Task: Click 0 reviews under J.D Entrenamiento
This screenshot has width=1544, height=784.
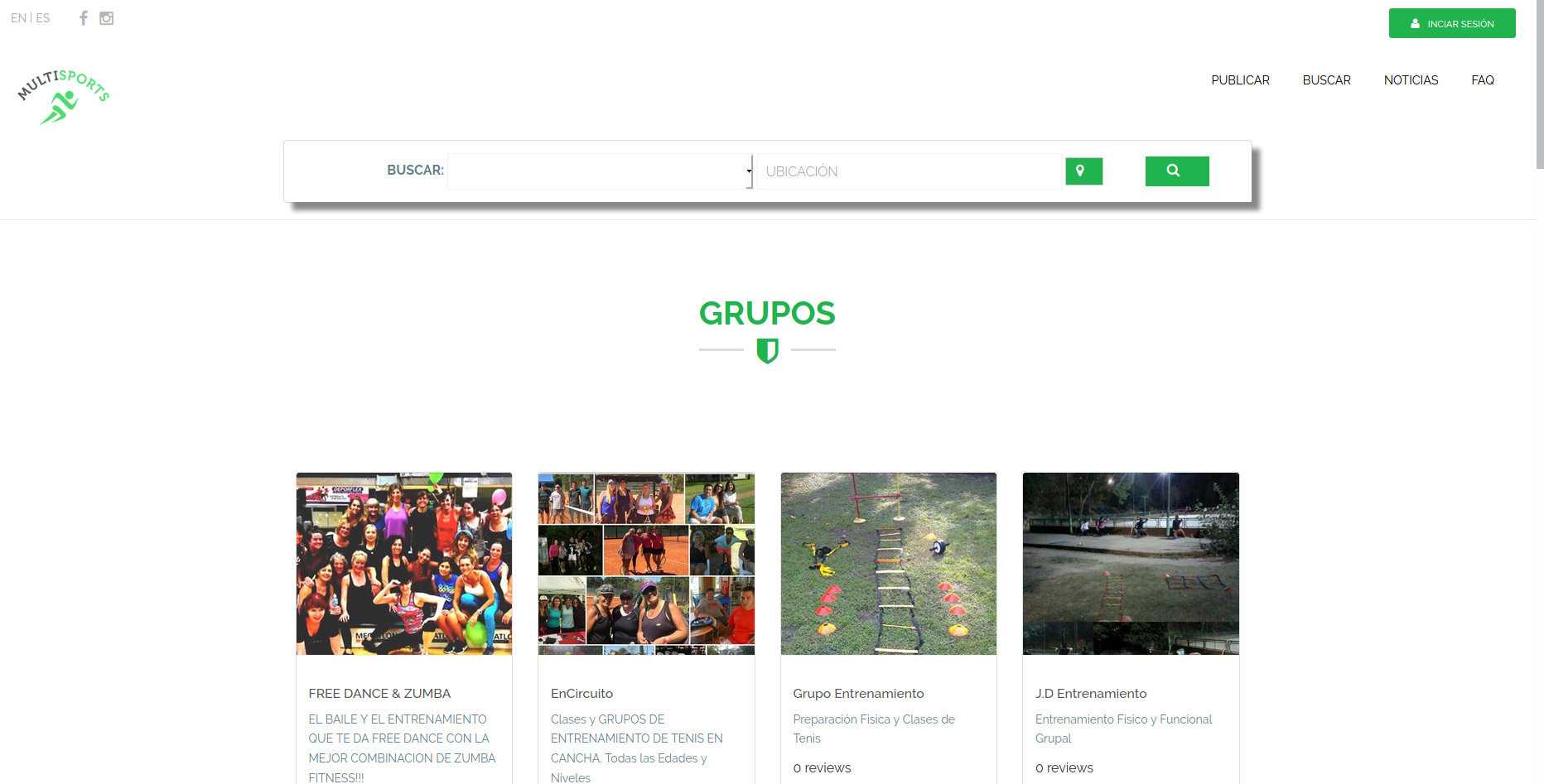Action: point(1064,768)
